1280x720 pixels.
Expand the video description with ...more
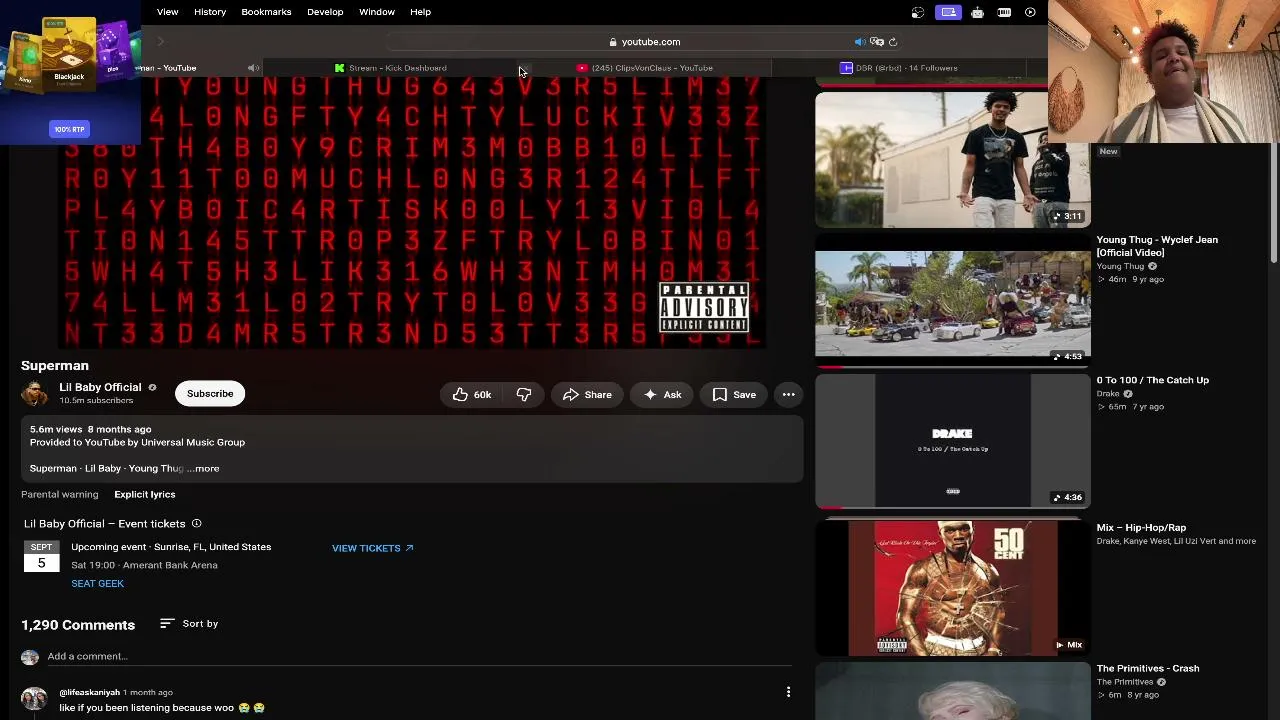point(203,468)
